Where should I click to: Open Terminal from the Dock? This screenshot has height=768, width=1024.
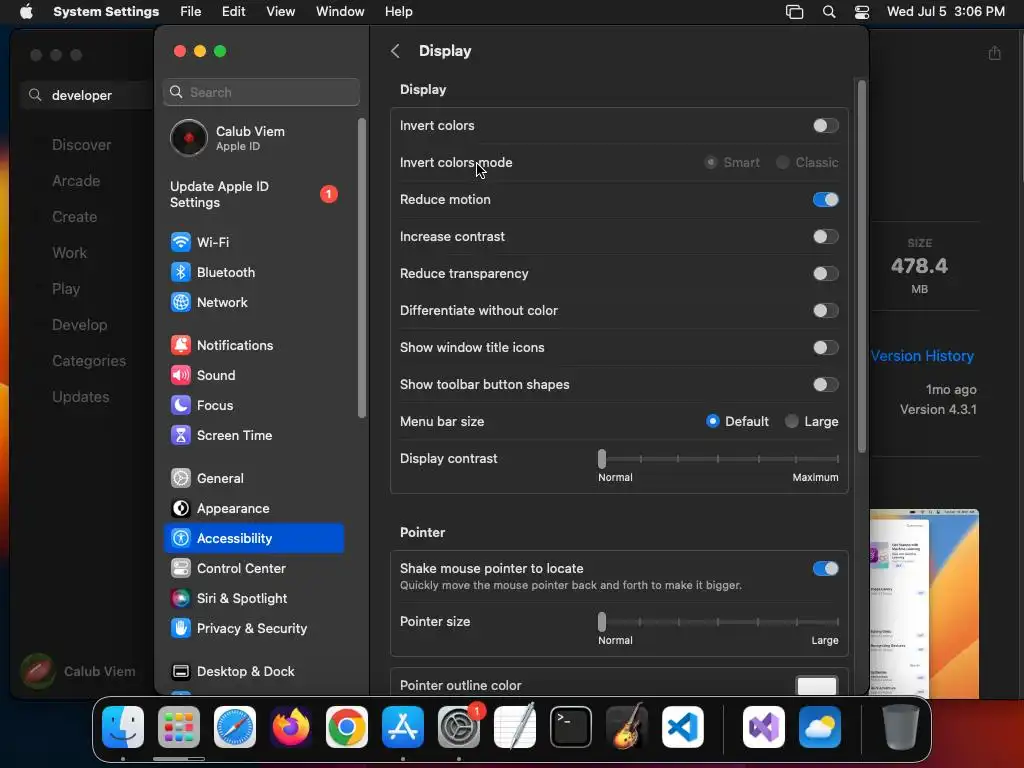(x=571, y=727)
